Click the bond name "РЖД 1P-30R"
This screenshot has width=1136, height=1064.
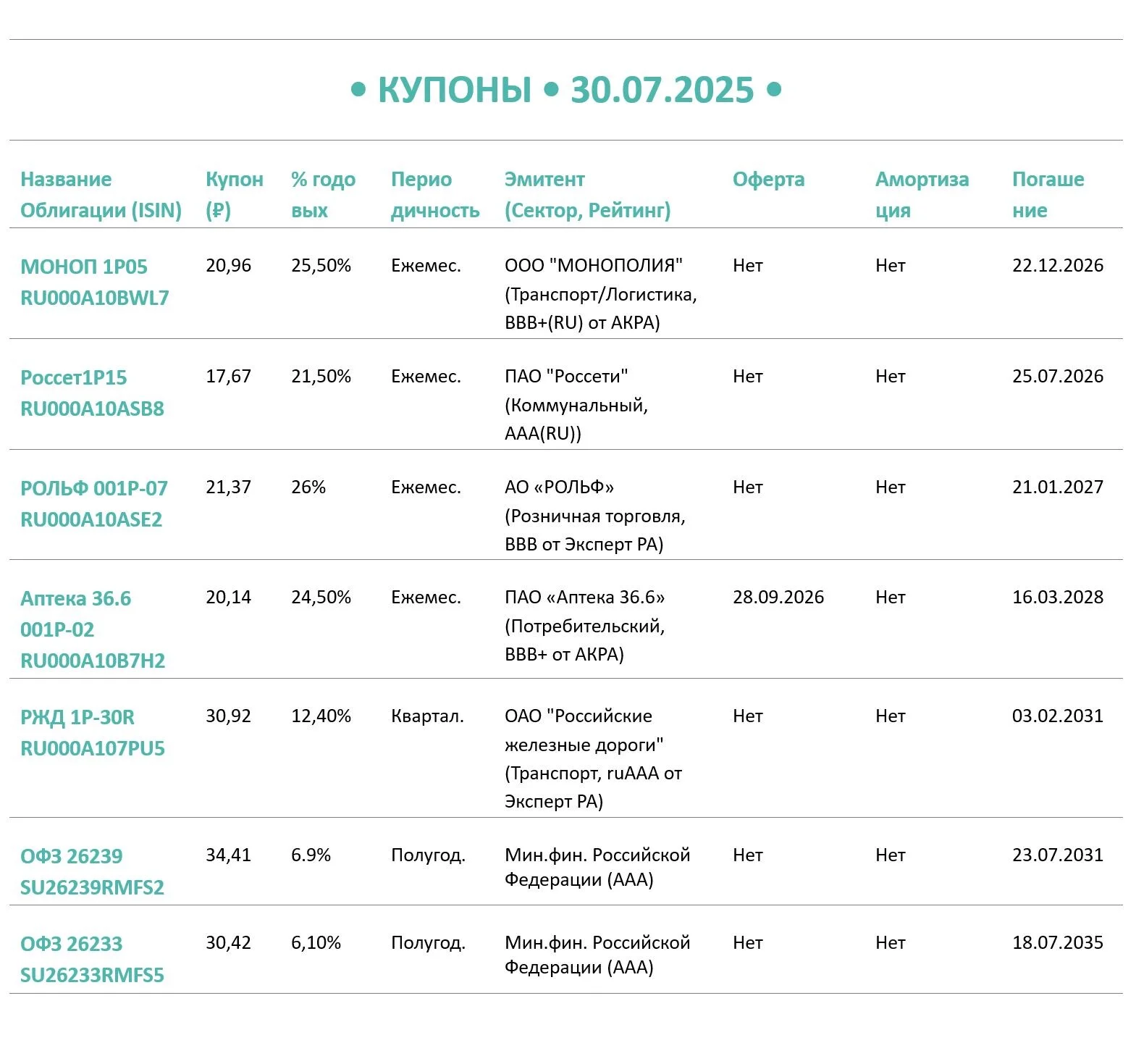[77, 717]
